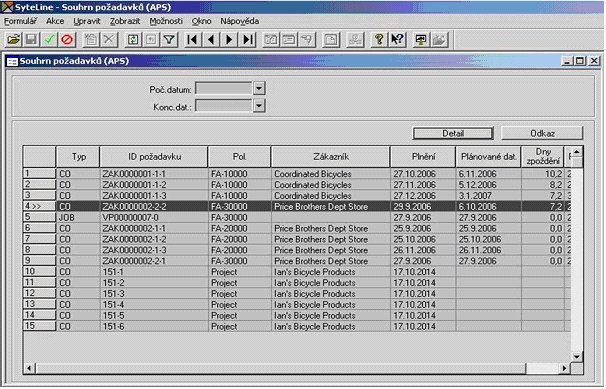Image resolution: width=606 pixels, height=389 pixels.
Task: Click the Detail button
Action: tap(453, 133)
